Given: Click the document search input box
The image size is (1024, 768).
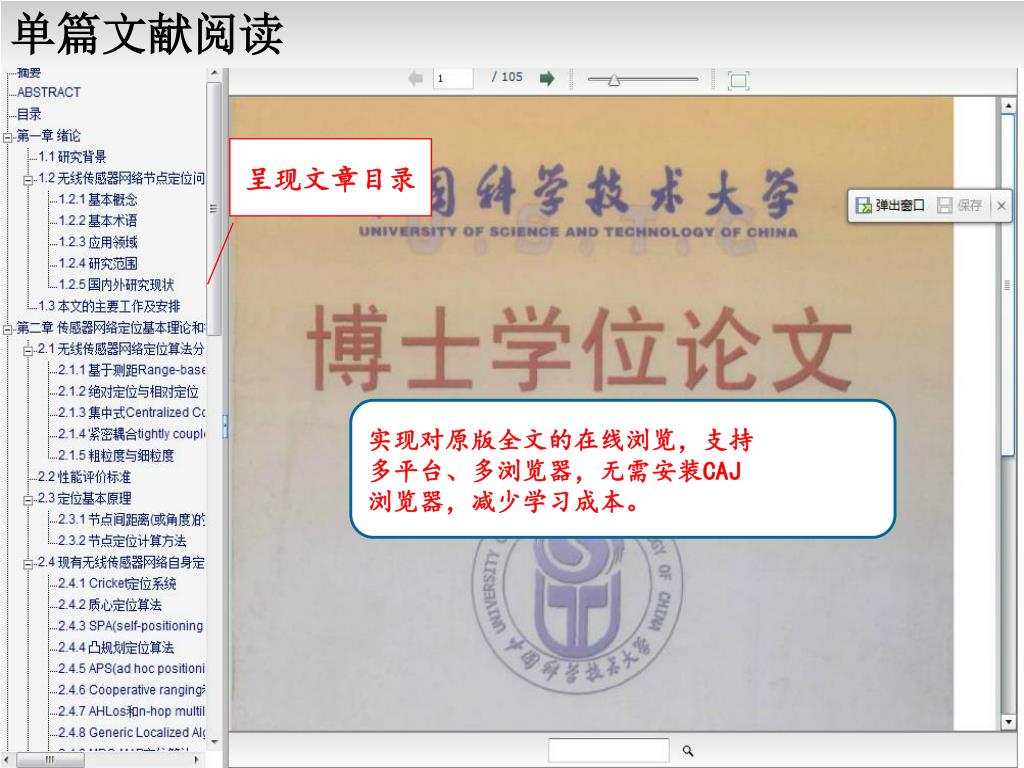Looking at the screenshot, I should (x=609, y=750).
